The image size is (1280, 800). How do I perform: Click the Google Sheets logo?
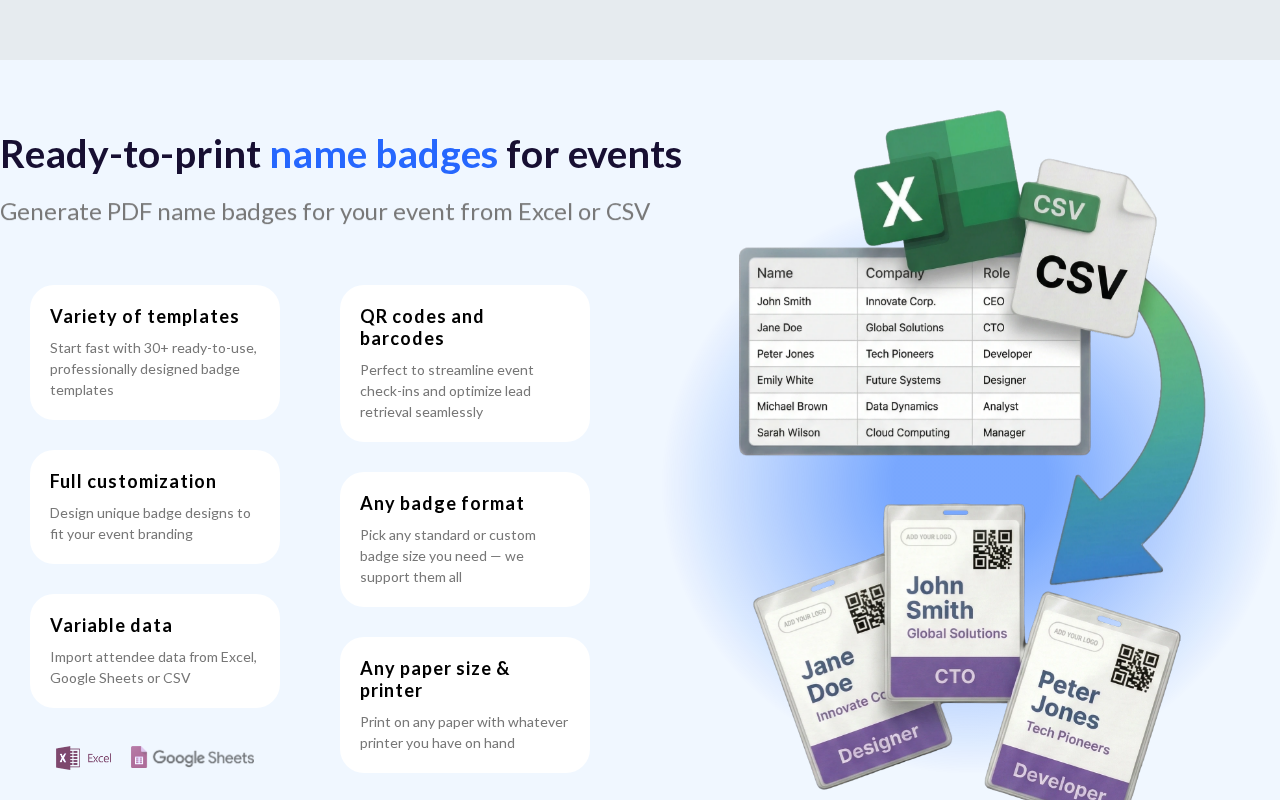(x=192, y=758)
